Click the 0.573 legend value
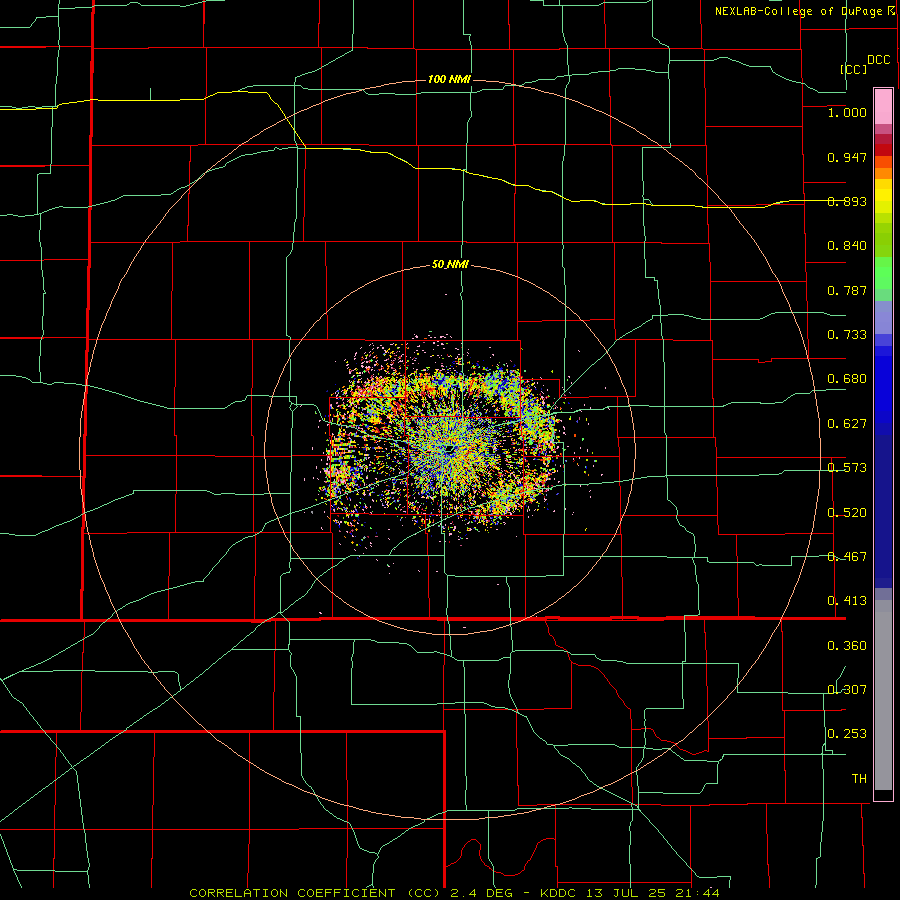The width and height of the screenshot is (900, 900). (x=847, y=468)
